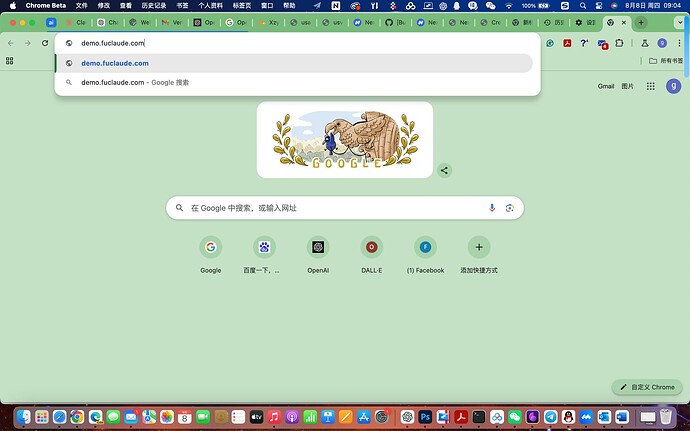
Task: Open Spotlight search in menu bar
Action: tap(583, 6)
